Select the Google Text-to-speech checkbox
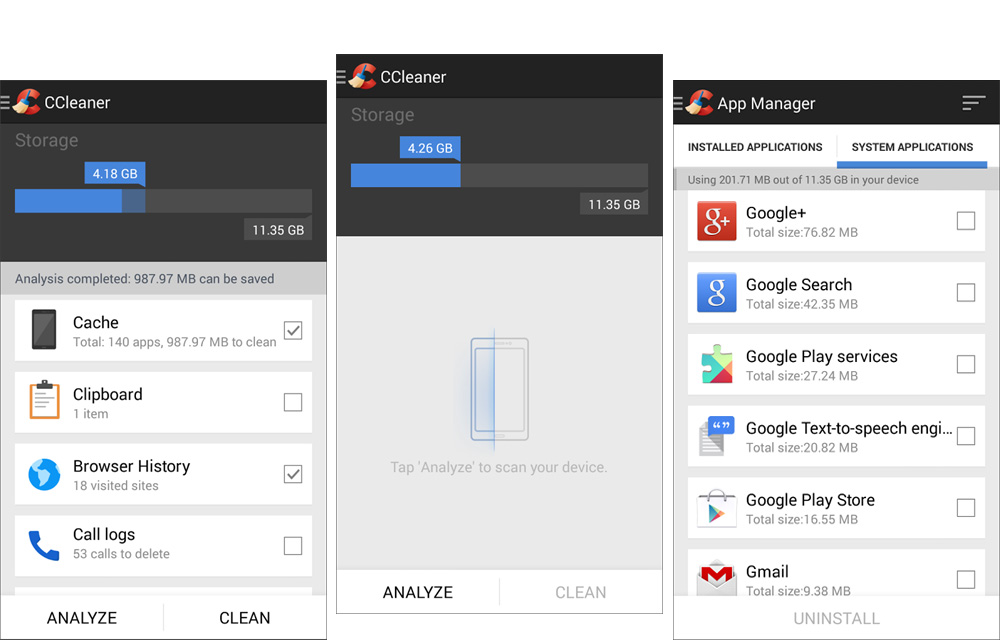 click(x=966, y=436)
